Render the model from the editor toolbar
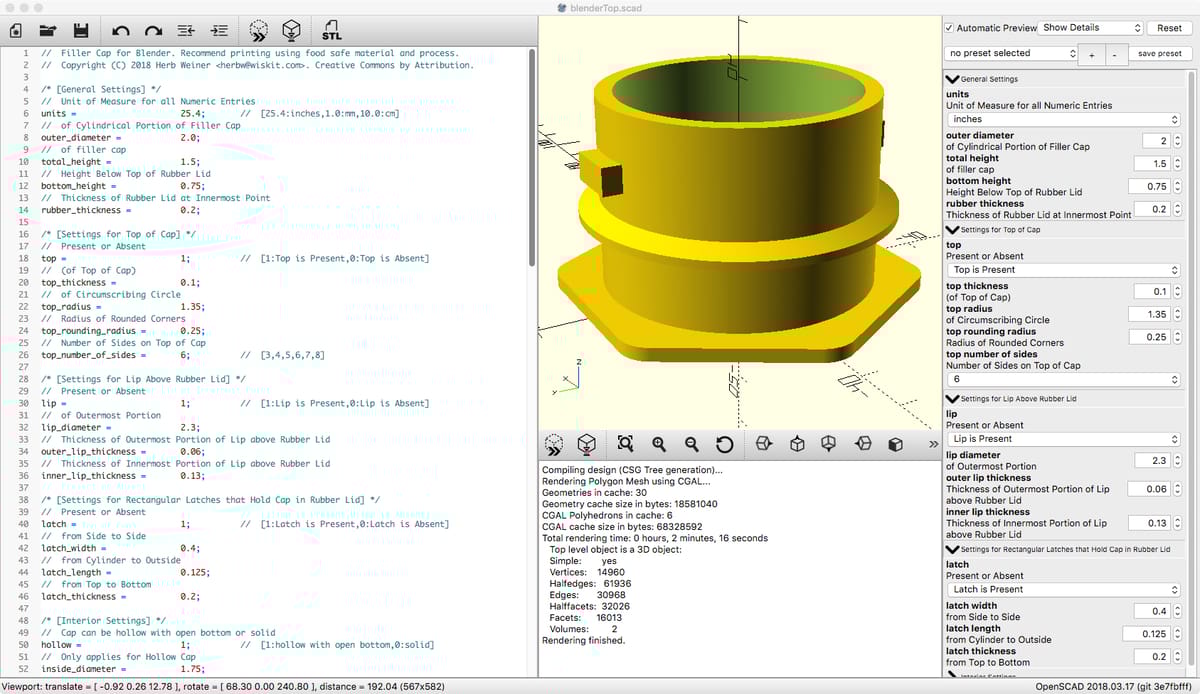 (291, 30)
